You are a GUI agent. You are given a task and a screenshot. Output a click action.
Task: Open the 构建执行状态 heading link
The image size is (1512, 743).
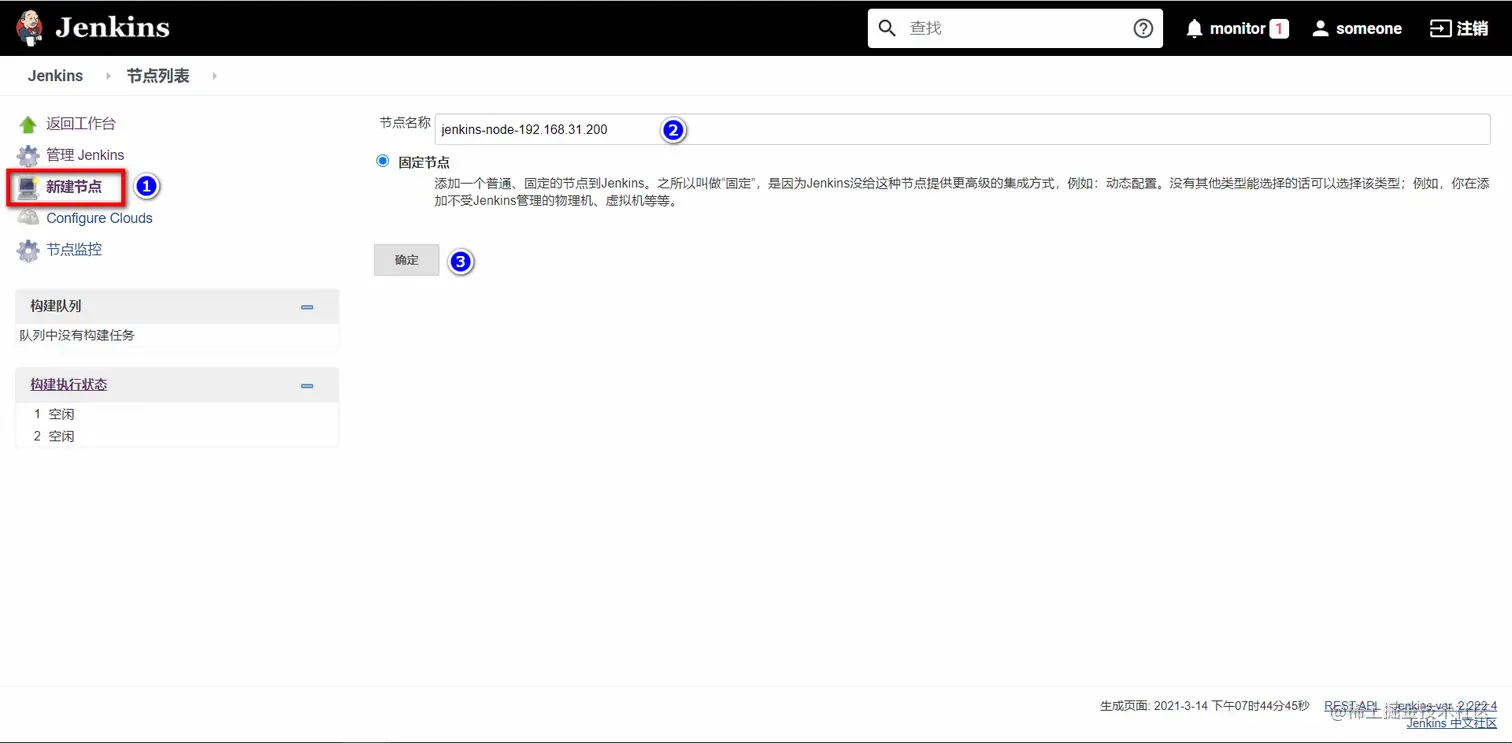click(68, 385)
